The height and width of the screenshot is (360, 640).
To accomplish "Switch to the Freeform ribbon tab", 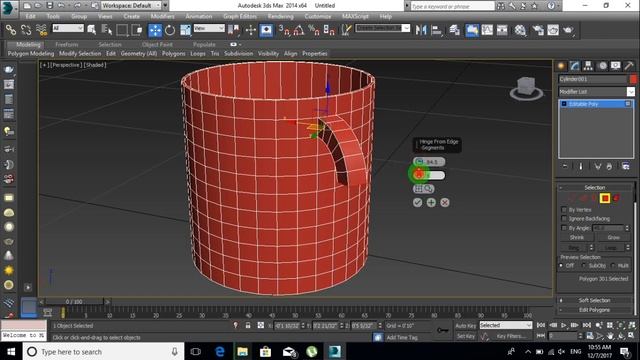I will point(67,44).
